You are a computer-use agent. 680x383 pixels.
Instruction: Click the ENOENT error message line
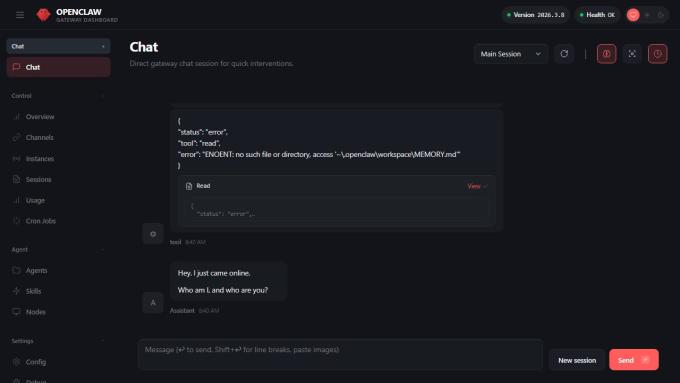tap(319, 154)
